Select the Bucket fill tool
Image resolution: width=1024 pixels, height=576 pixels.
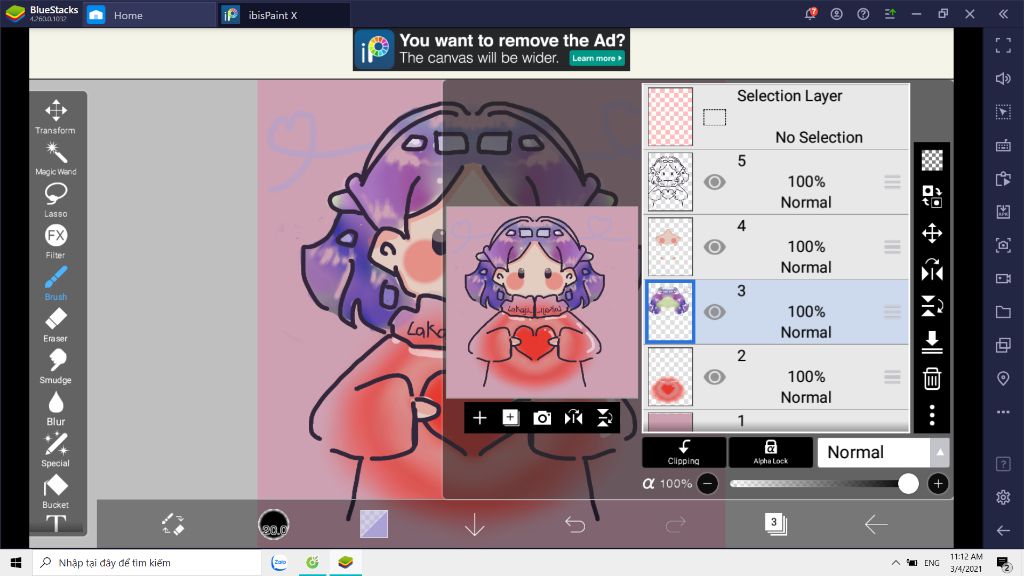56,492
